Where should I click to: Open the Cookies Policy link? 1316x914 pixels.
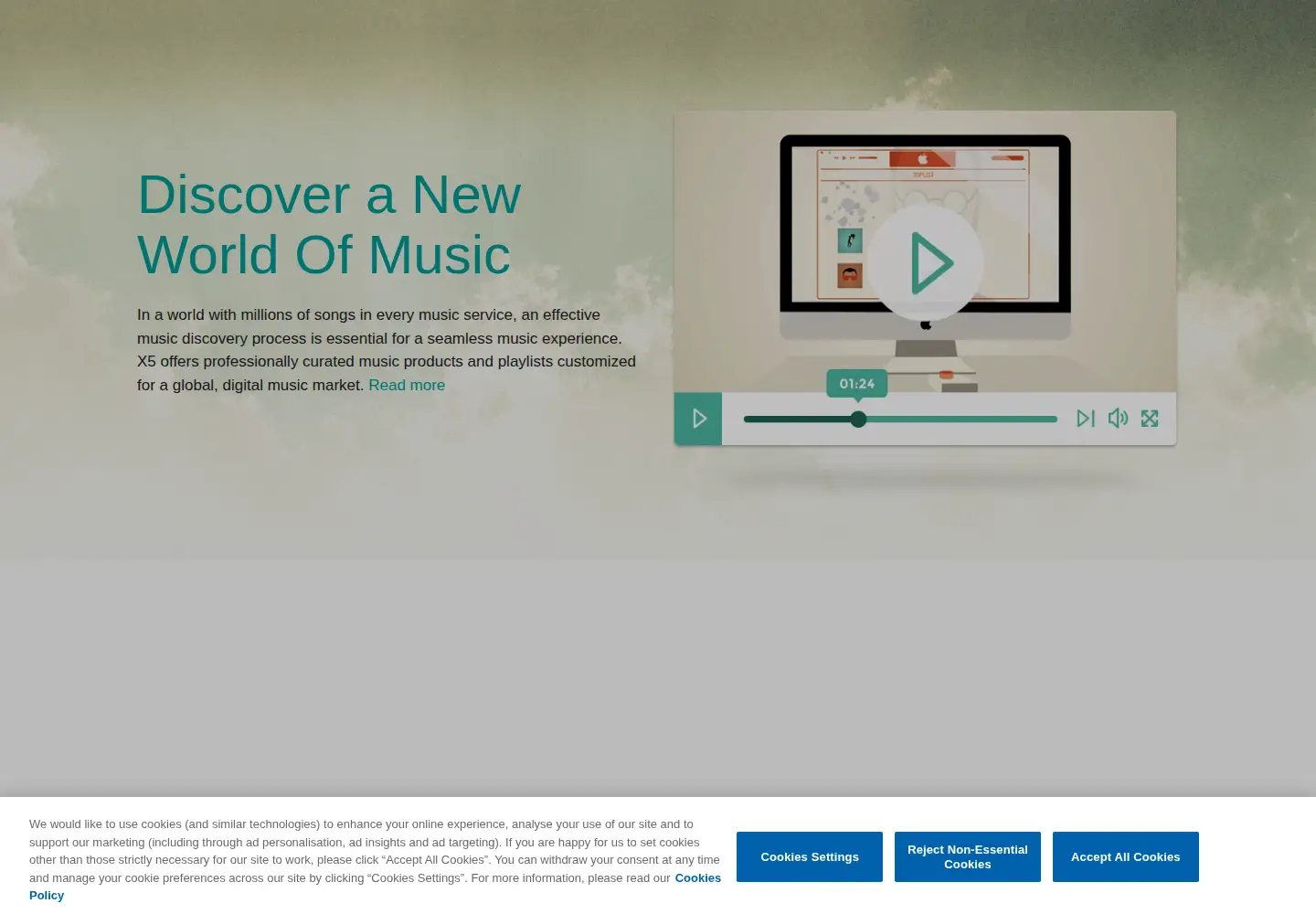[x=697, y=878]
